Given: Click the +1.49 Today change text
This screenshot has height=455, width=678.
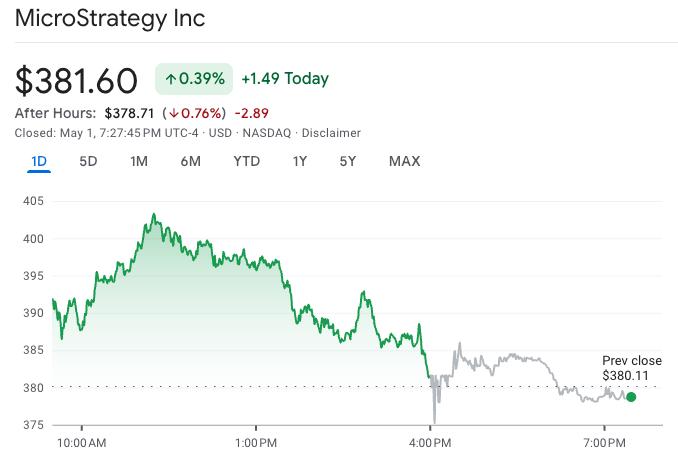Looking at the screenshot, I should 285,78.
